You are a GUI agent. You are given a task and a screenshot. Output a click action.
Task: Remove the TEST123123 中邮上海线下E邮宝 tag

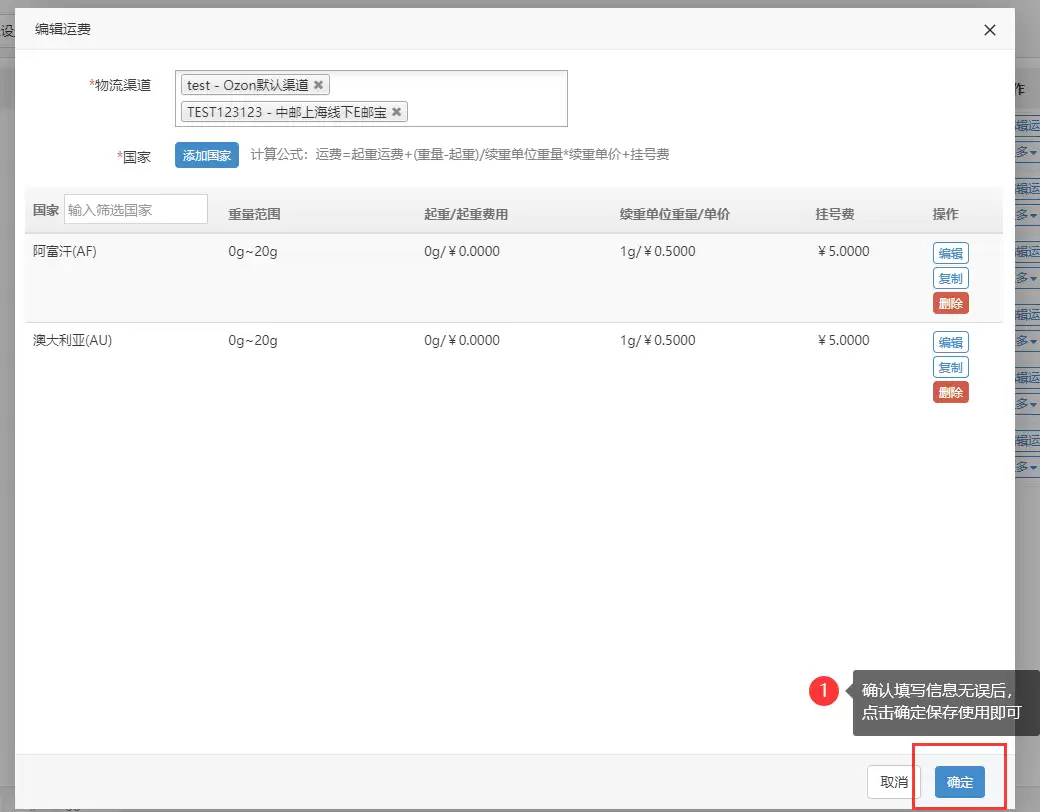coord(397,111)
